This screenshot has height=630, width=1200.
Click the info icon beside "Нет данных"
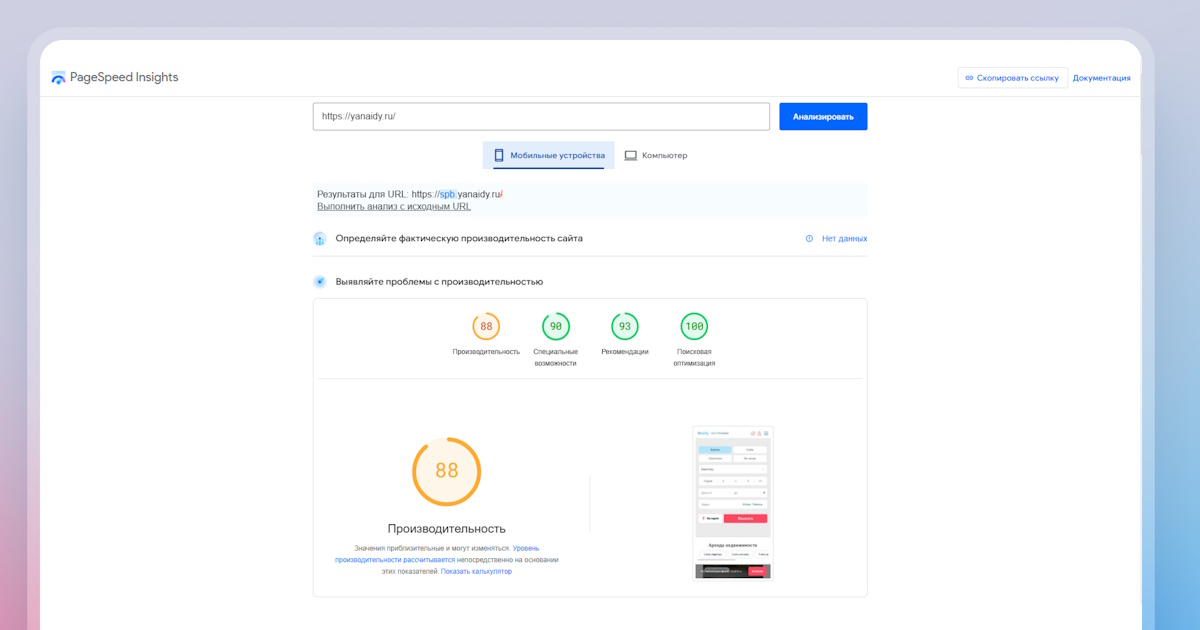point(809,239)
